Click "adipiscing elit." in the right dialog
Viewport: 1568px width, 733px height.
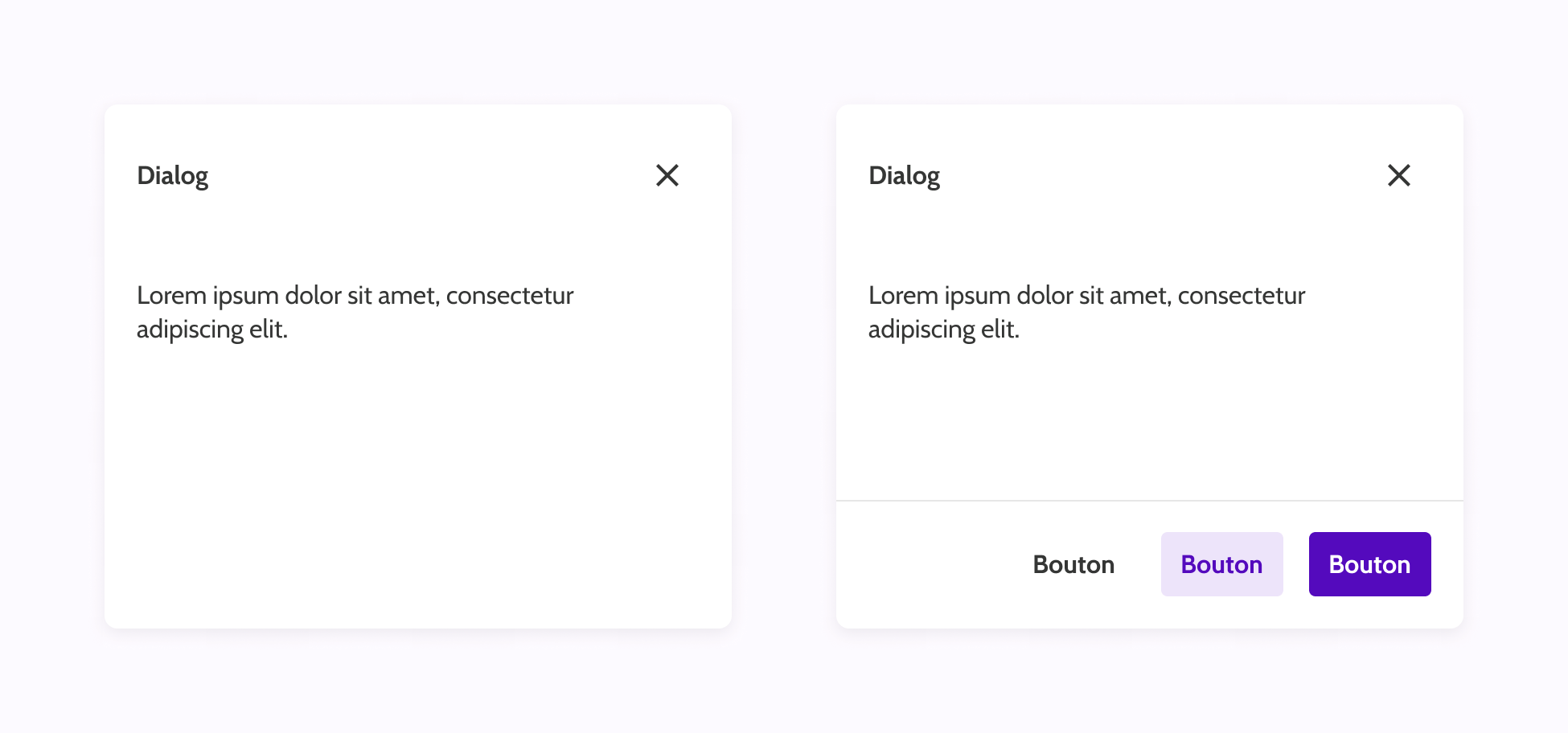coord(944,330)
